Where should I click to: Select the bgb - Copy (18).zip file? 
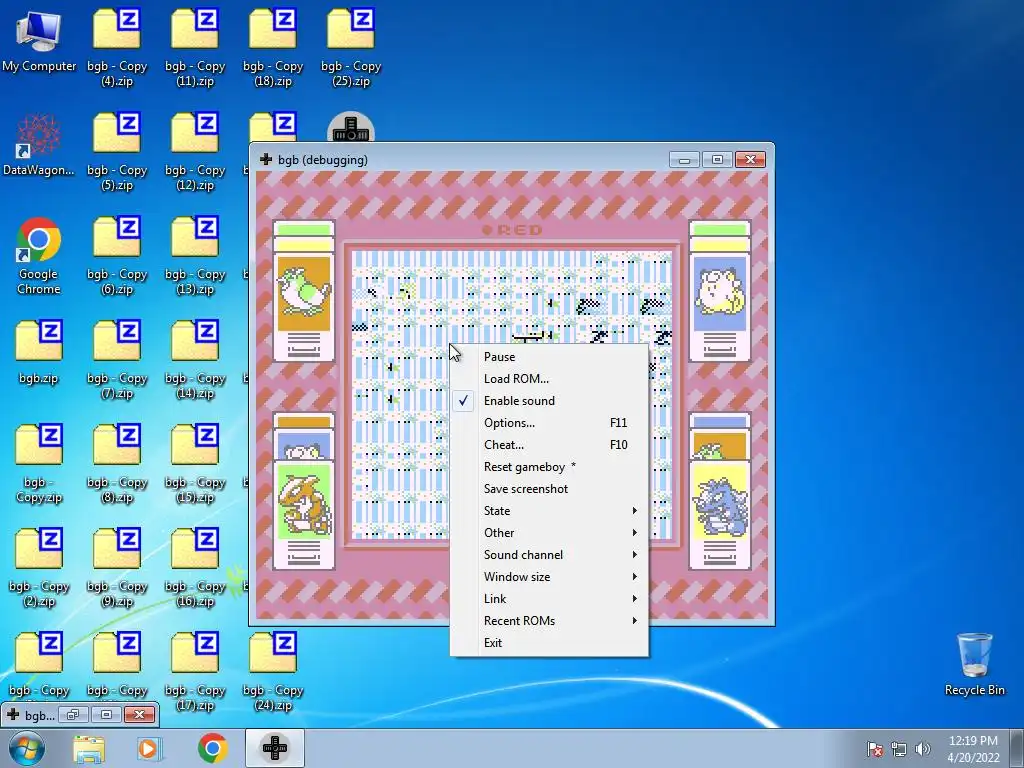click(x=273, y=47)
